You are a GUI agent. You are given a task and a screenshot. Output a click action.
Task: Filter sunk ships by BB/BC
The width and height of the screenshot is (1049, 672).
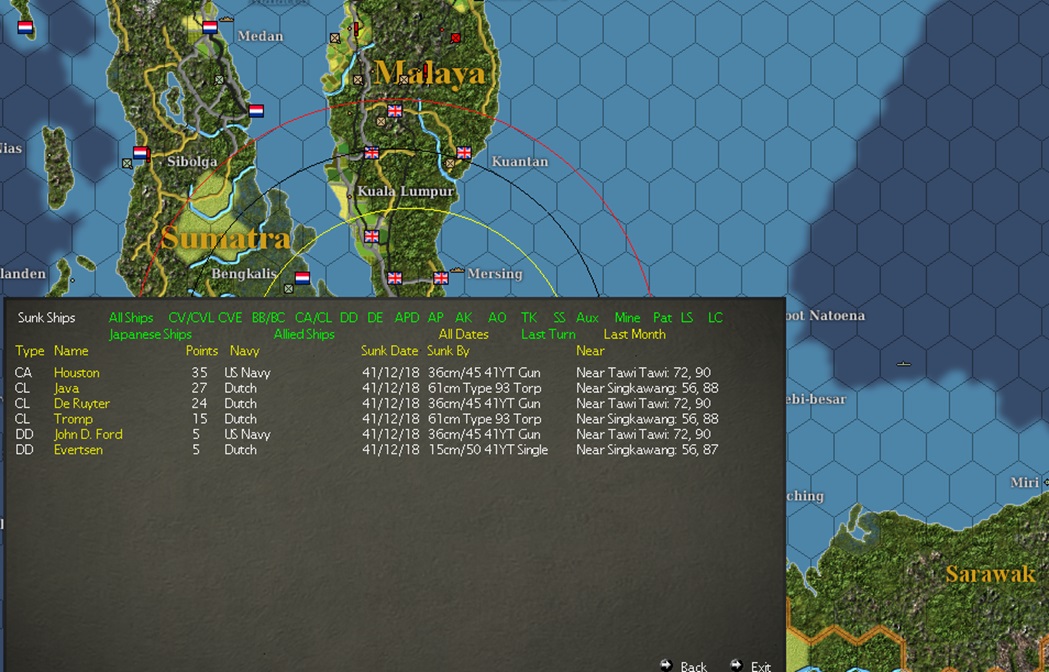(268, 317)
